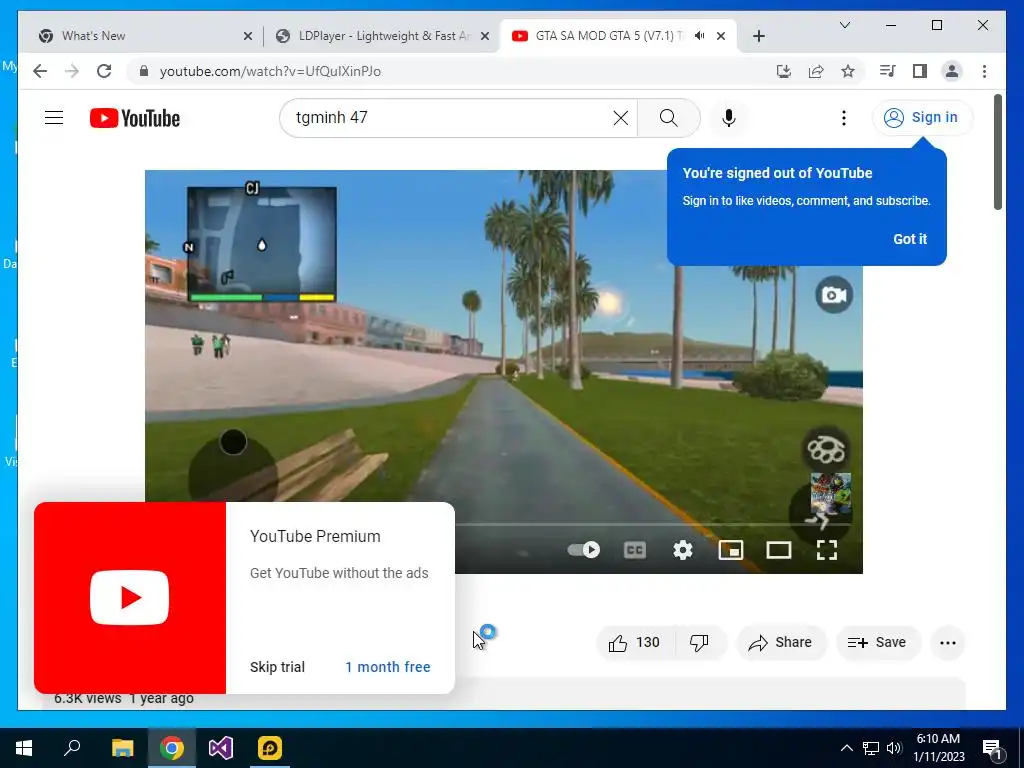
Task: Open the YouTube guide hamburger menu
Action: click(x=54, y=118)
